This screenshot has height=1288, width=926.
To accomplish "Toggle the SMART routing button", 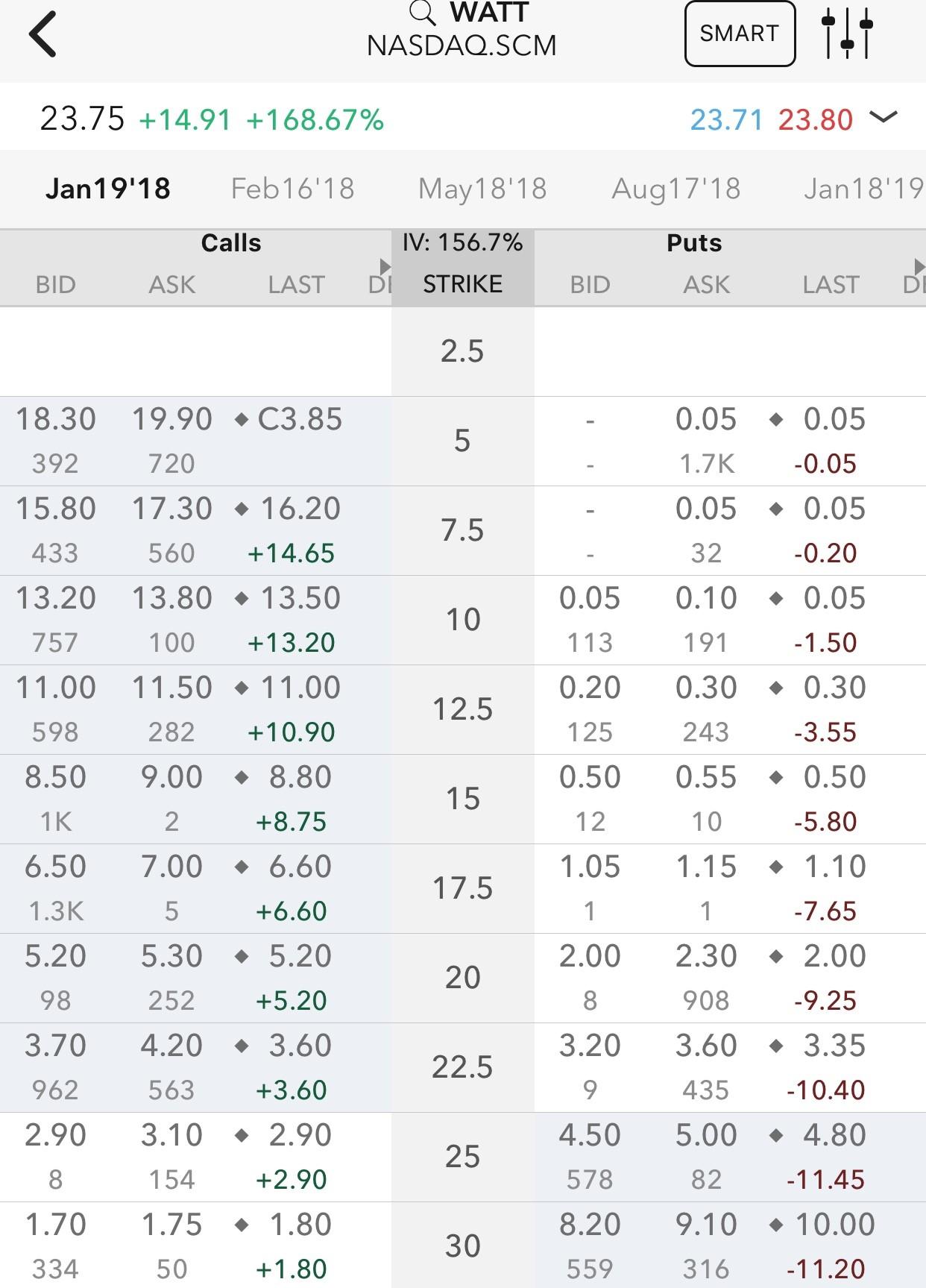I will click(x=740, y=34).
